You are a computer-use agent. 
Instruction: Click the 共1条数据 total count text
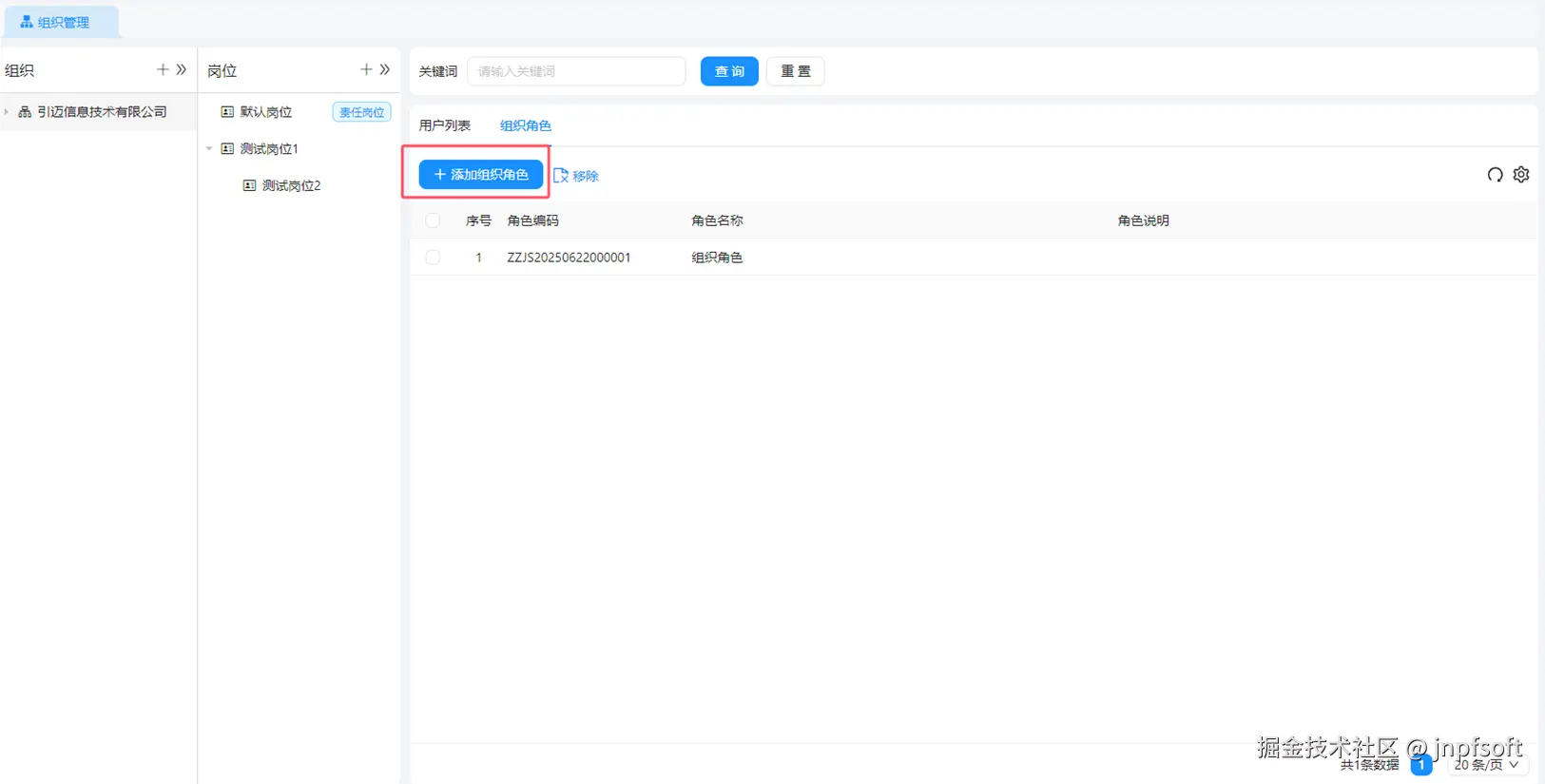pos(1369,765)
